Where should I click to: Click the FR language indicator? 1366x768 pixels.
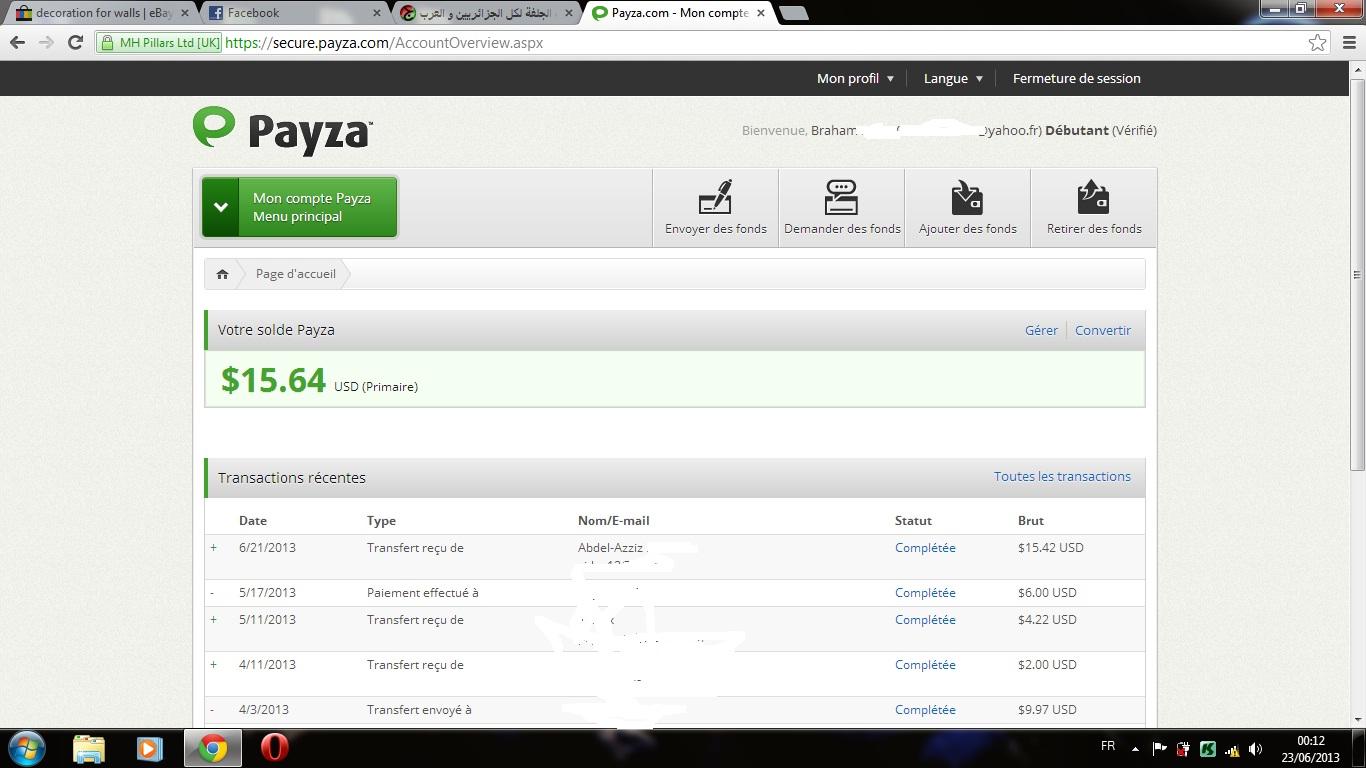[1108, 747]
